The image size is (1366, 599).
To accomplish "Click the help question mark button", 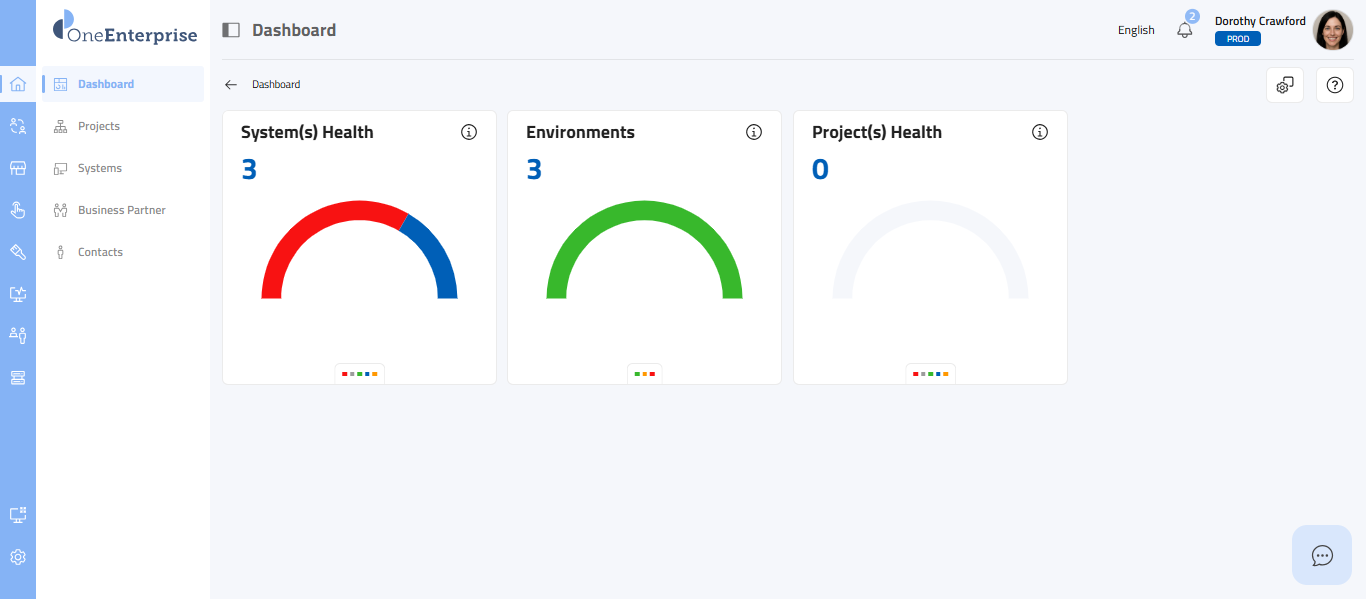I will tap(1334, 85).
